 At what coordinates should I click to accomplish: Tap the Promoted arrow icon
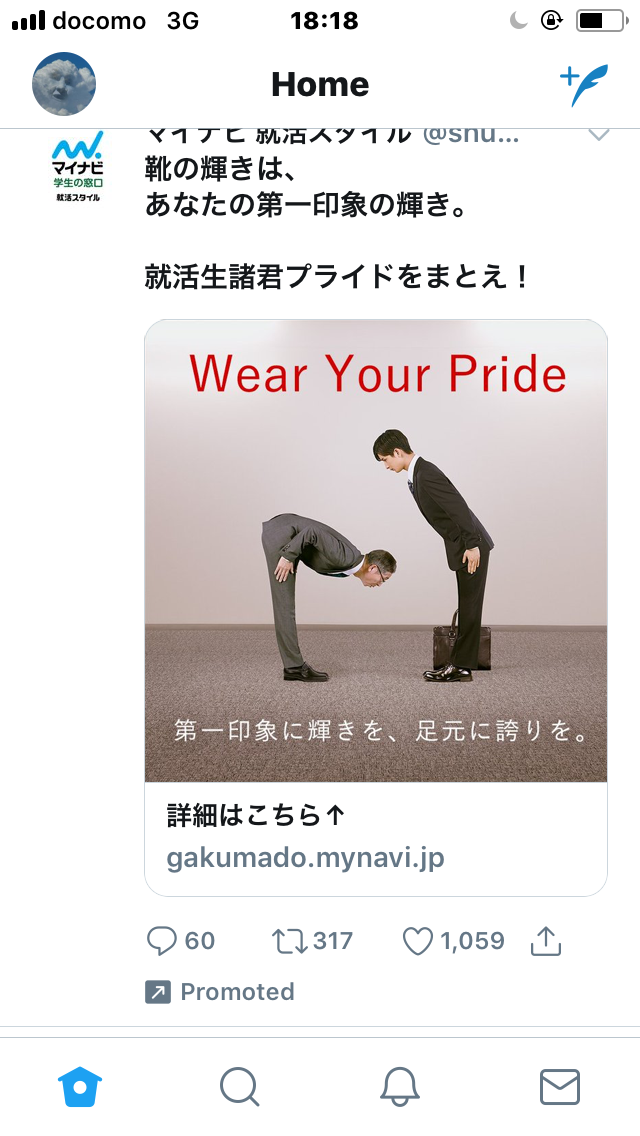pyautogui.click(x=158, y=991)
